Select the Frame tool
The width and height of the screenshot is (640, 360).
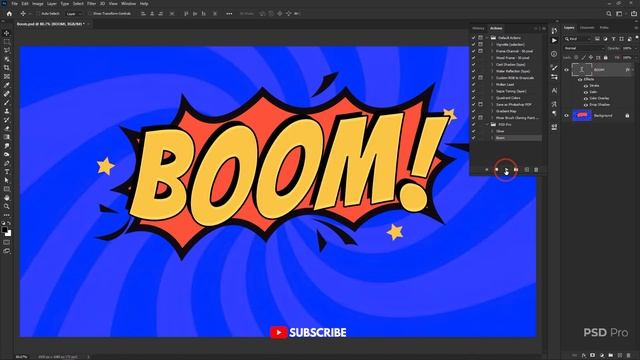click(7, 76)
